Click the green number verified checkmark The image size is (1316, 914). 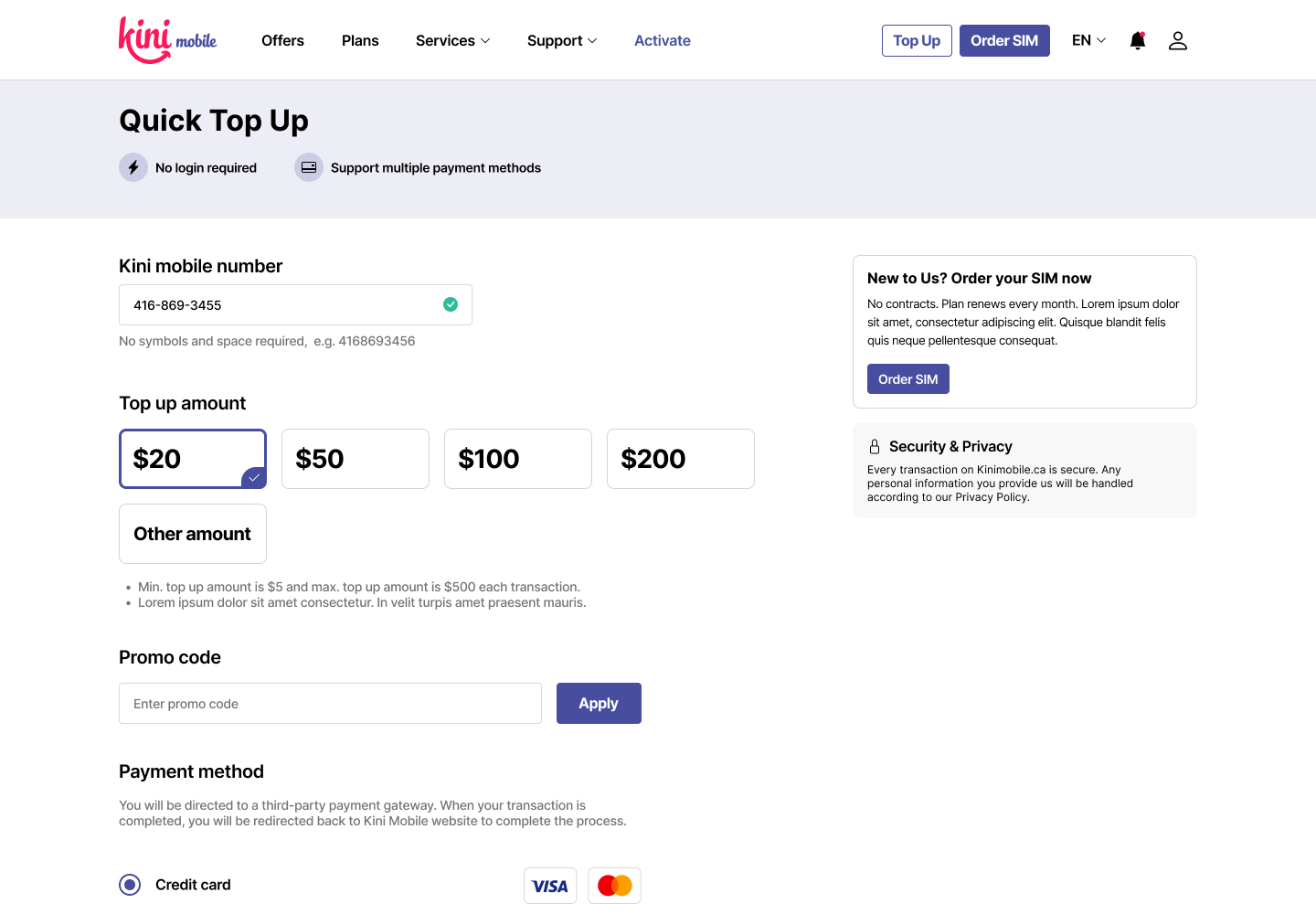pyautogui.click(x=451, y=304)
